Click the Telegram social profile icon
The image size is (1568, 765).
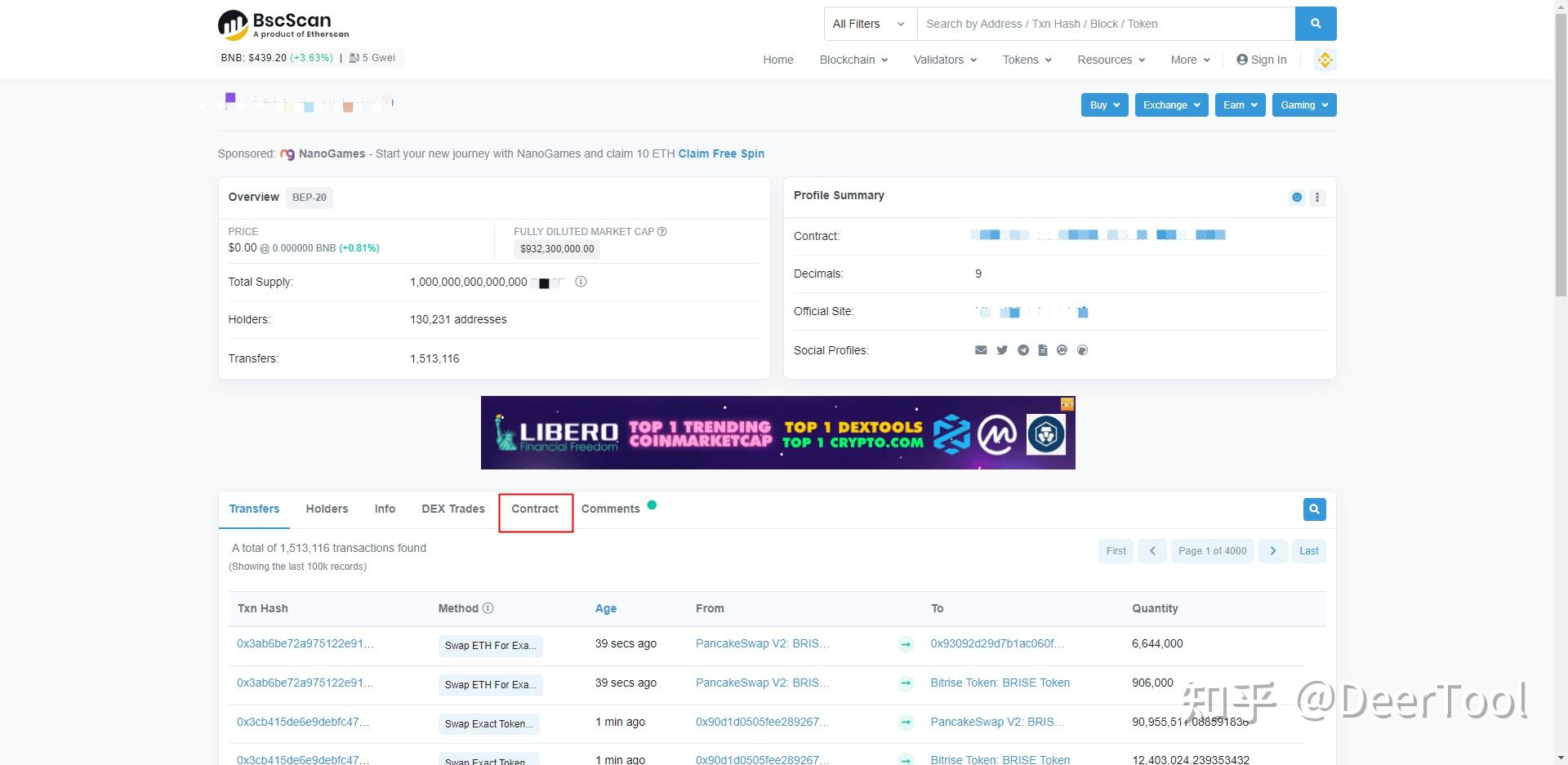click(x=1023, y=350)
